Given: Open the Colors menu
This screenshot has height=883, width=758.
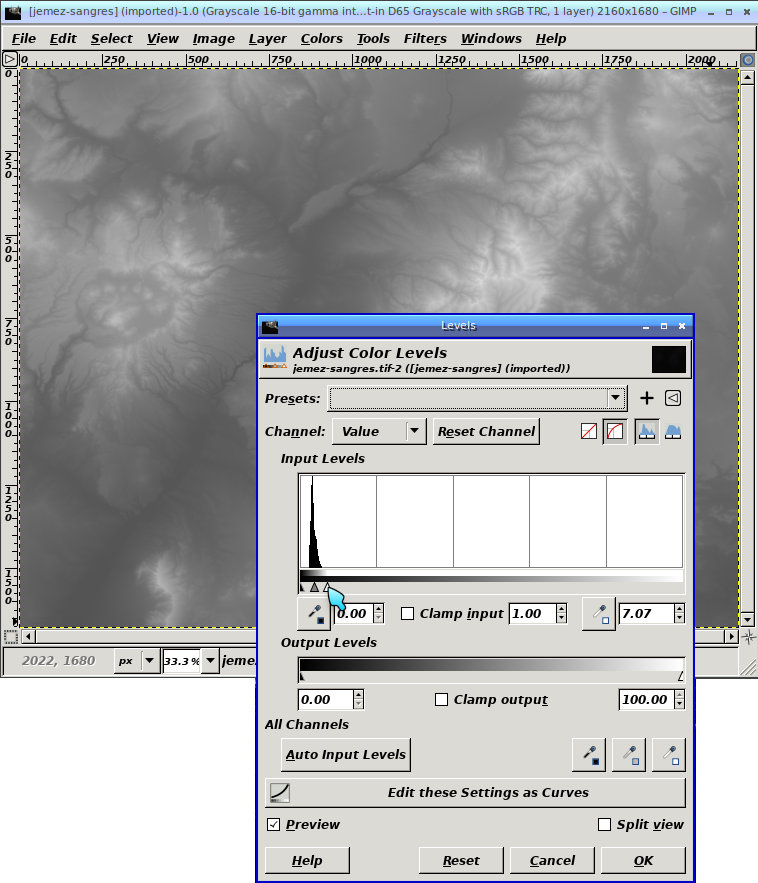Looking at the screenshot, I should (322, 38).
